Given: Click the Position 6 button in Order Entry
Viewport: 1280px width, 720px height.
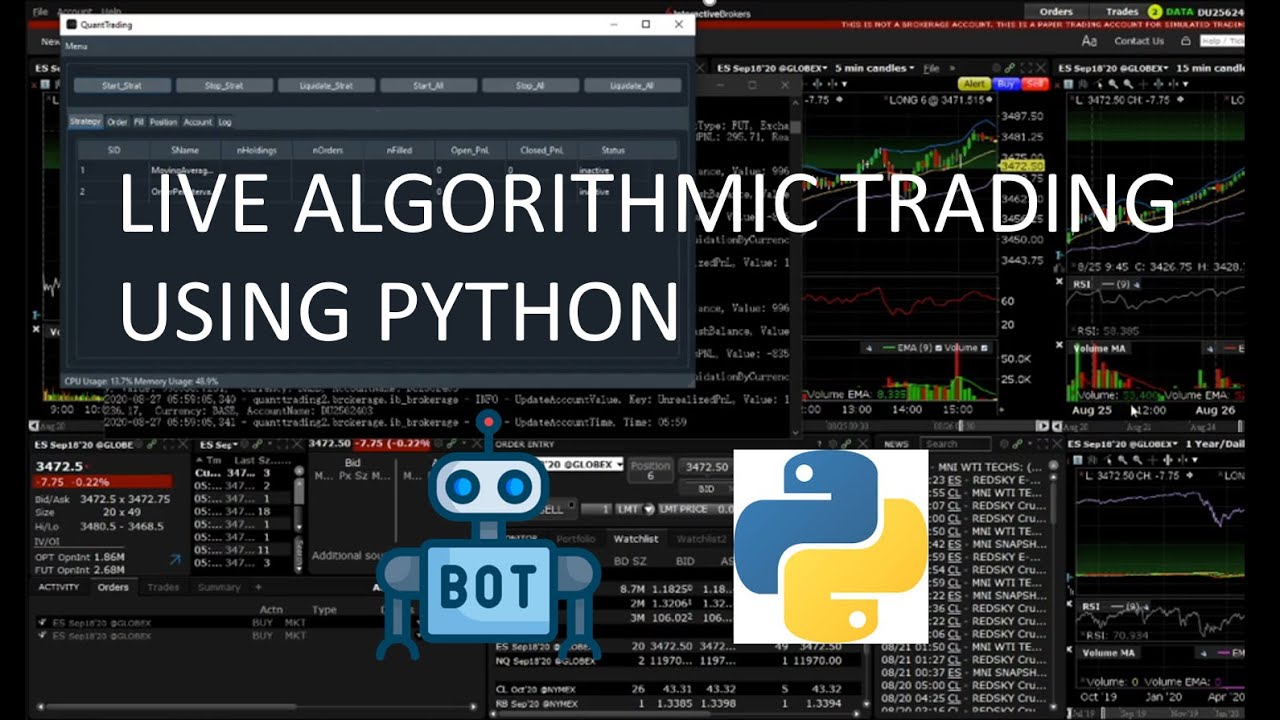Looking at the screenshot, I should click(650, 470).
